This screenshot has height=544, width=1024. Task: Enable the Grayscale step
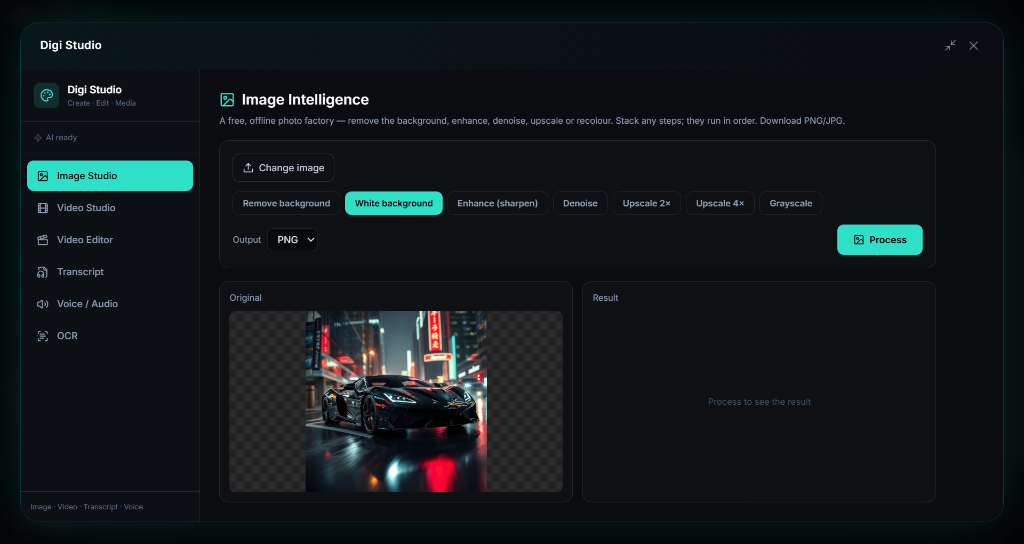[791, 203]
